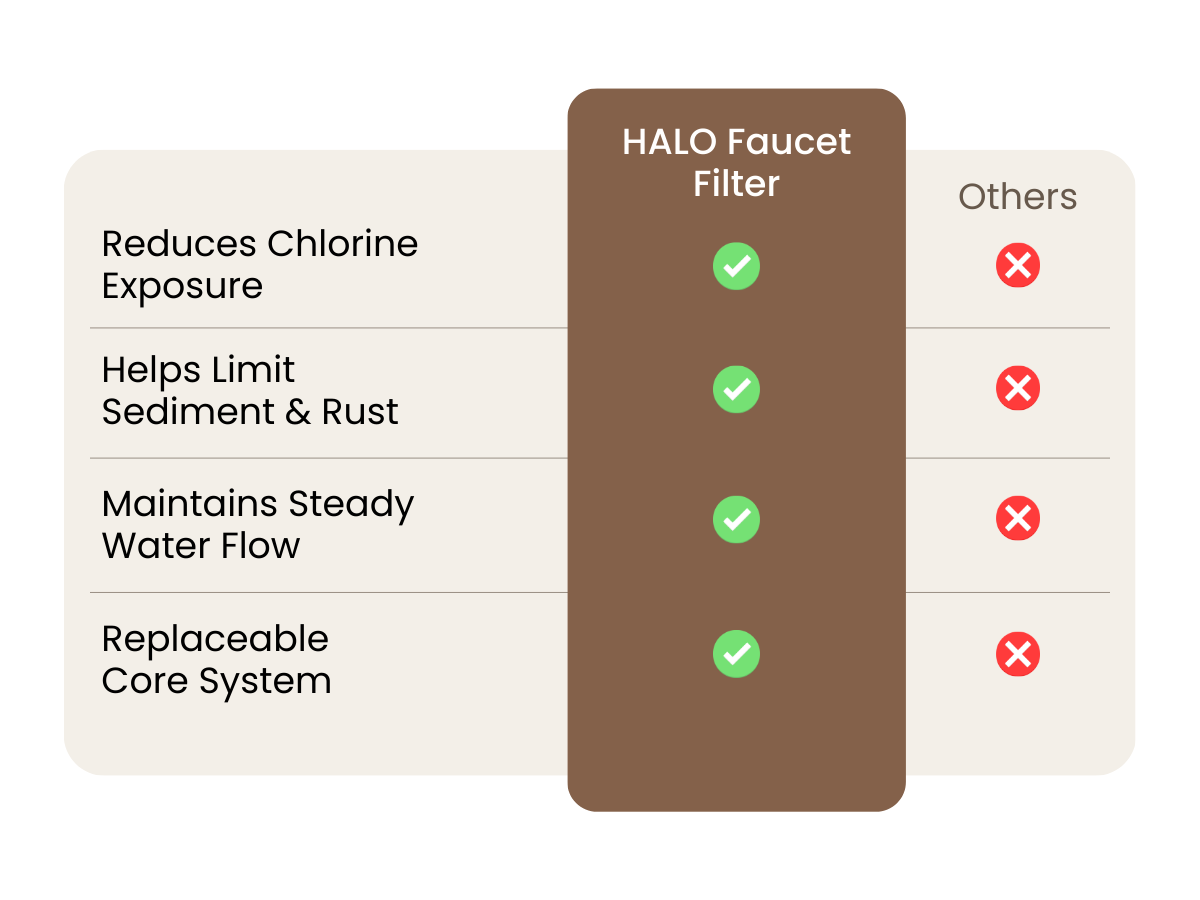Select the green checkmark beside Maintains Steady Water Flow
The height and width of the screenshot is (900, 1200).
pos(736,520)
